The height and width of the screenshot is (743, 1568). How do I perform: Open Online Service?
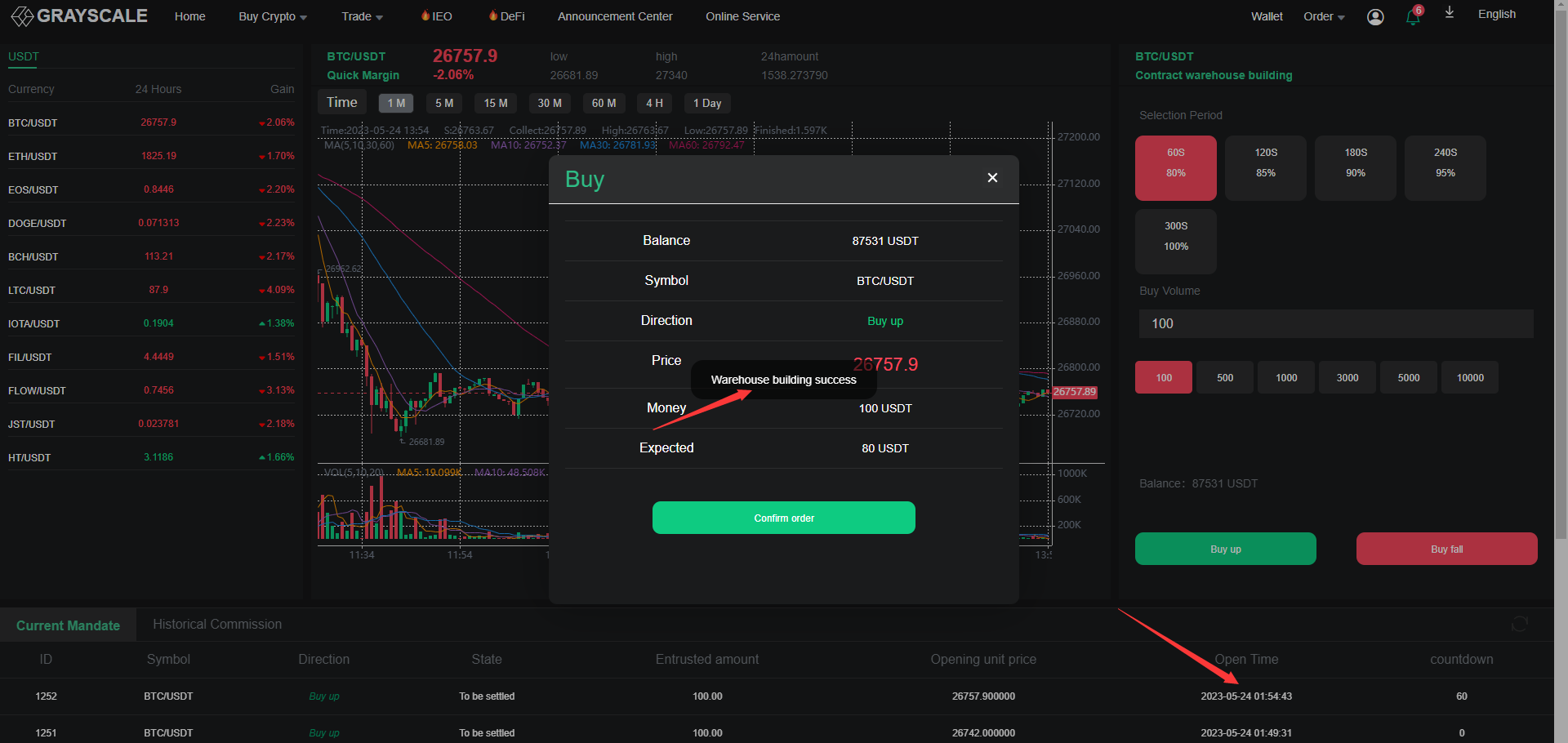click(742, 16)
